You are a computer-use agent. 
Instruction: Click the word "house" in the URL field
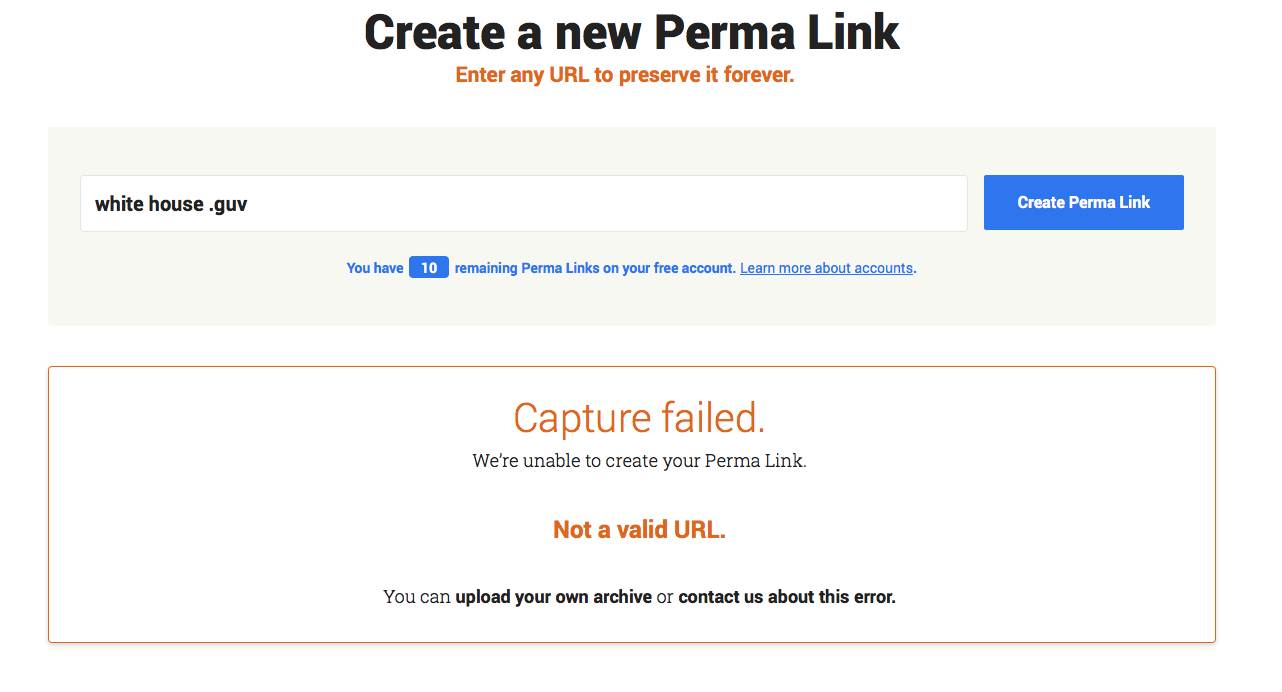tap(176, 204)
